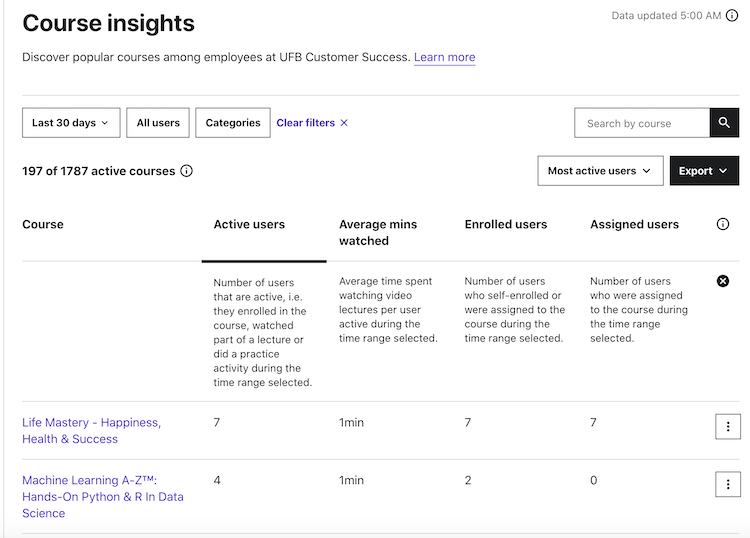Follow the Learn more link

click(444, 58)
